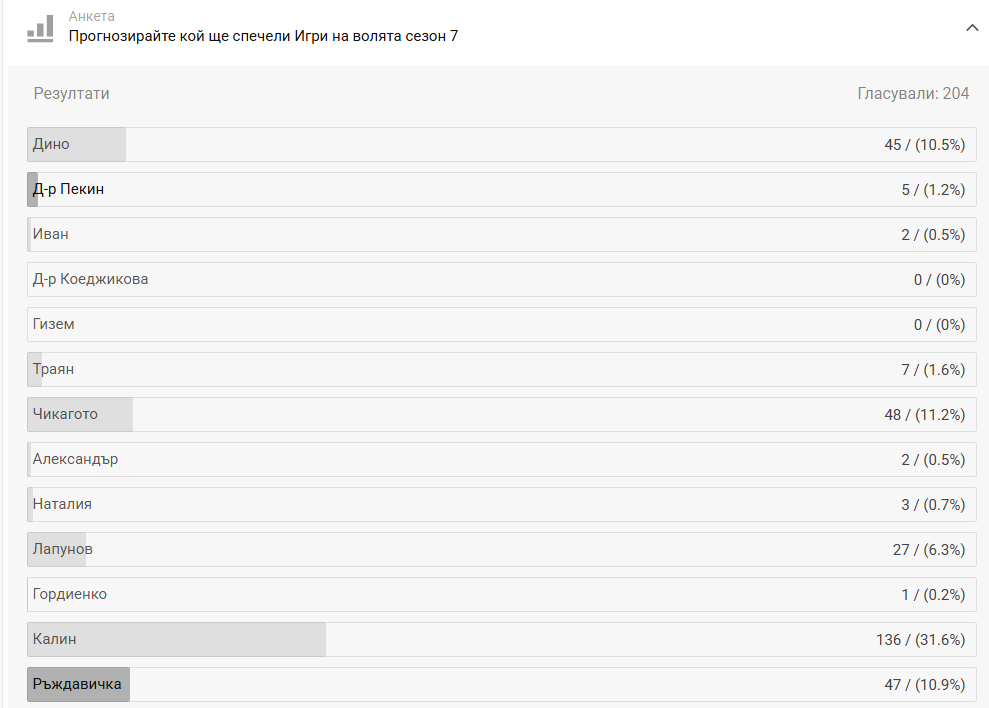Select the Дино poll result row
989x708 pixels.
[x=501, y=144]
